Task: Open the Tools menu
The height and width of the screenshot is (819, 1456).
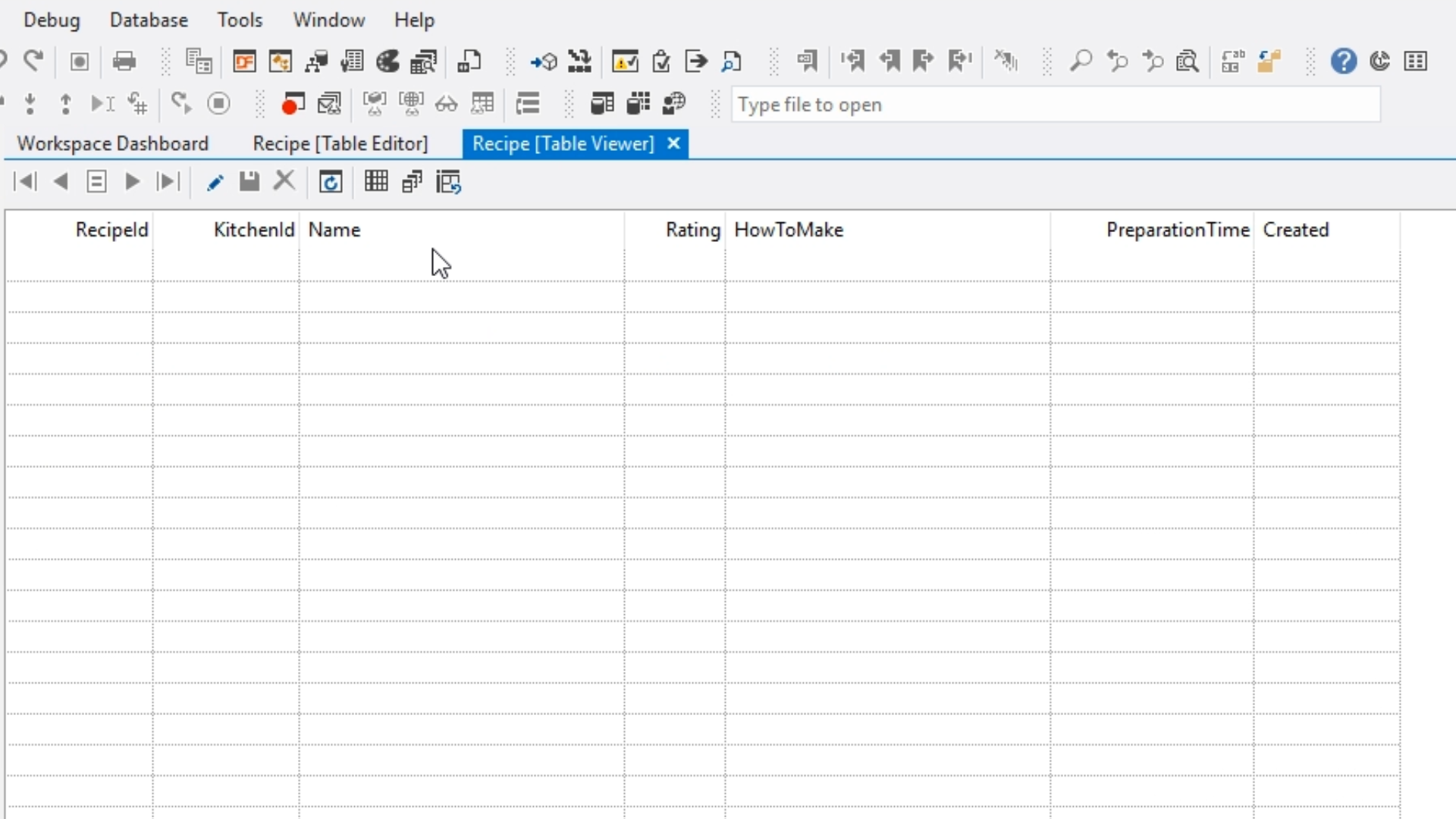Action: coord(240,20)
